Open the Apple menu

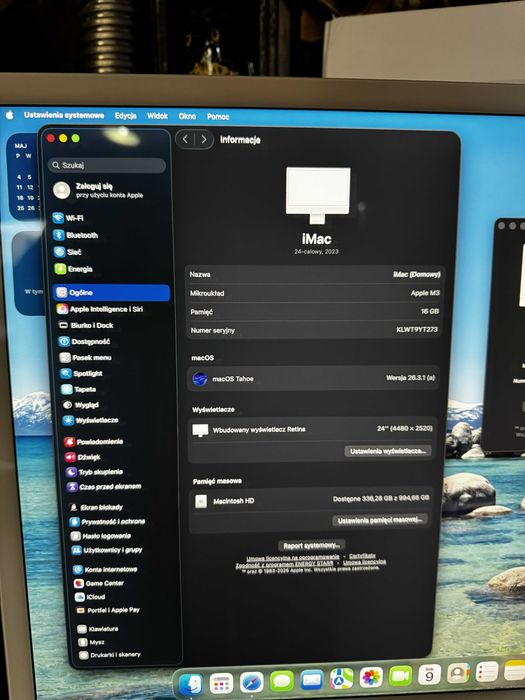(9, 115)
